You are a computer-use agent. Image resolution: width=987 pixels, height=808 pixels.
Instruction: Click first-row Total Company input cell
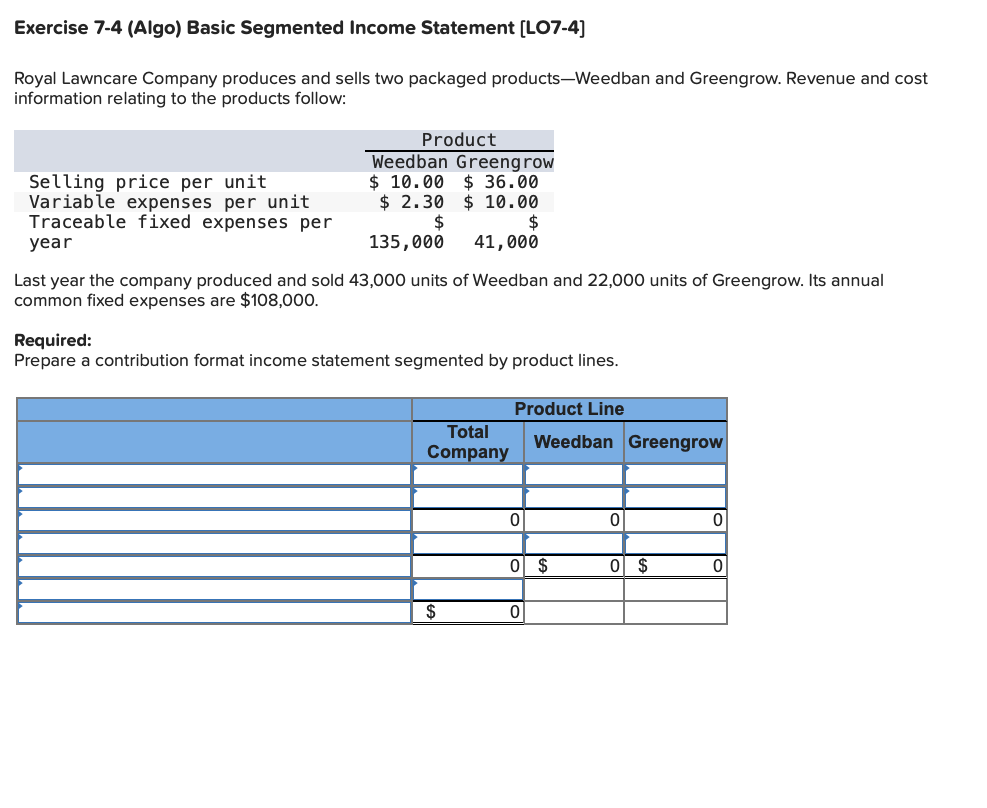pyautogui.click(x=468, y=474)
